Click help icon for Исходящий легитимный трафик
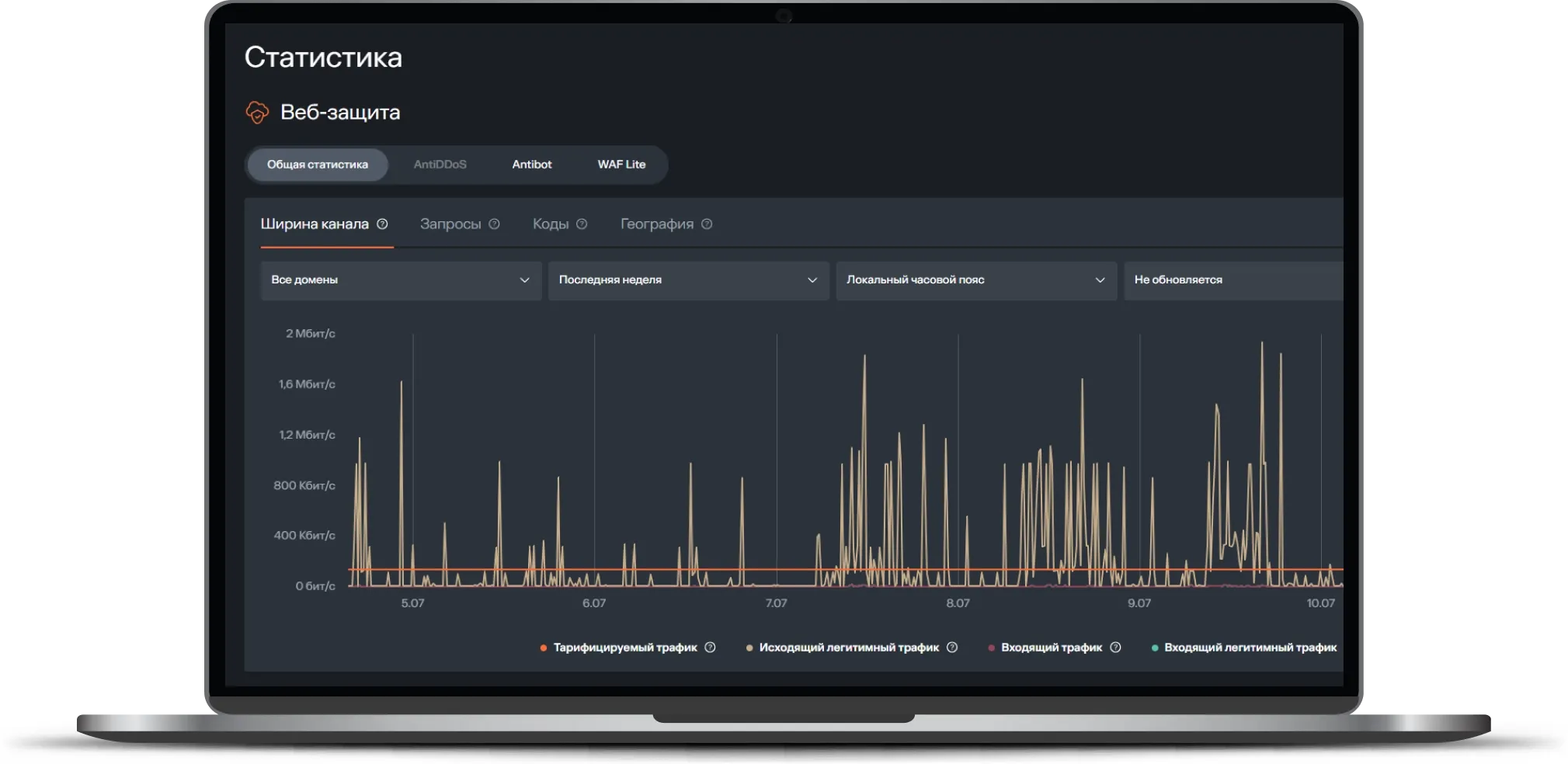The height and width of the screenshot is (764, 1568). click(952, 648)
